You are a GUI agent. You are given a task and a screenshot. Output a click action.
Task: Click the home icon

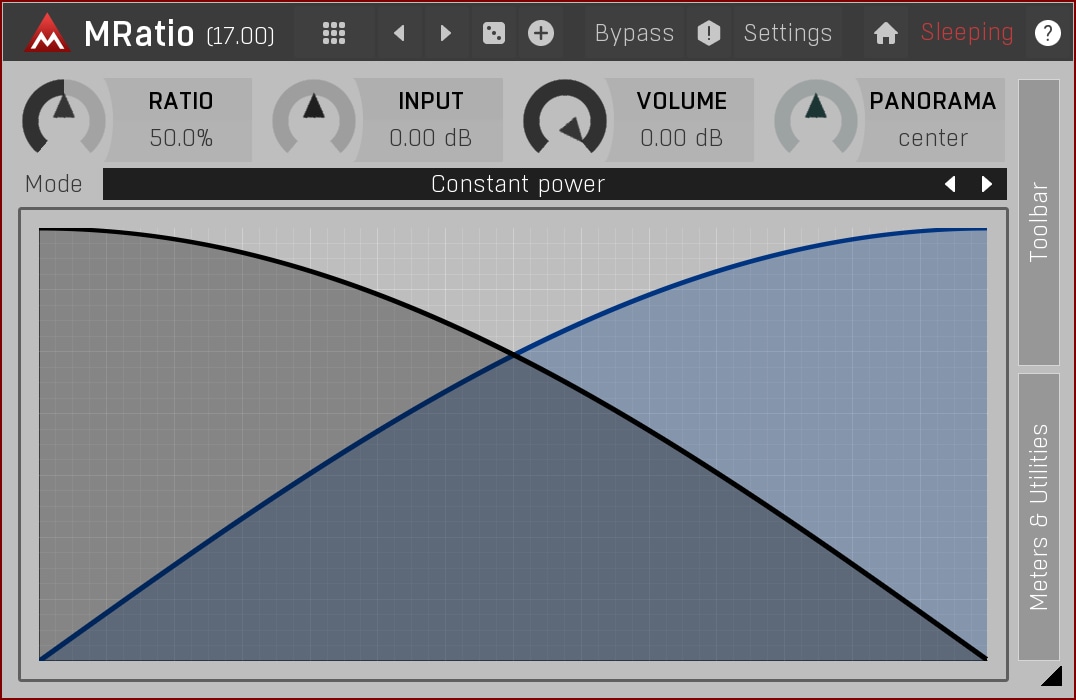885,33
